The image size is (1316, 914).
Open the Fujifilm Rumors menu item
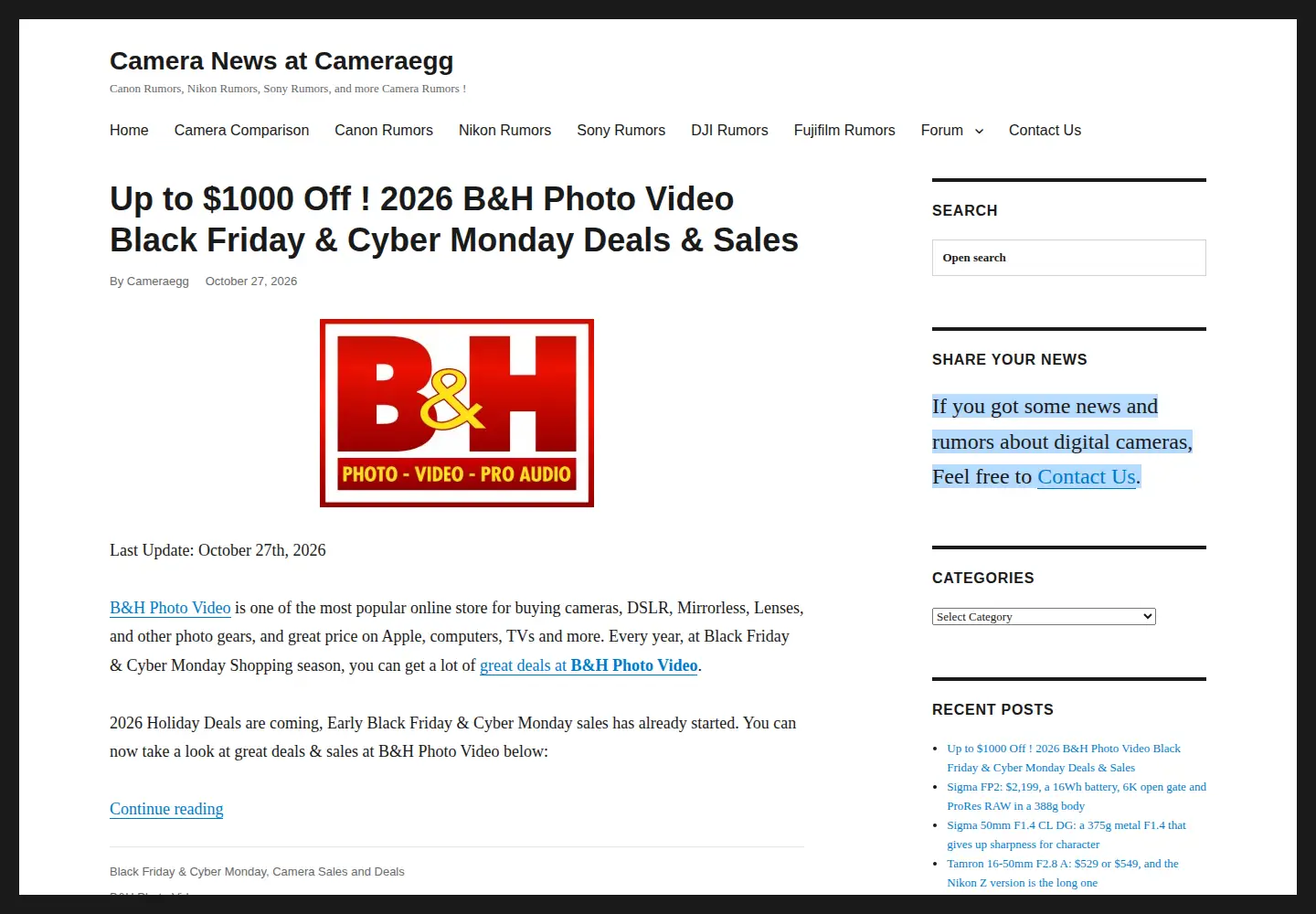(844, 131)
